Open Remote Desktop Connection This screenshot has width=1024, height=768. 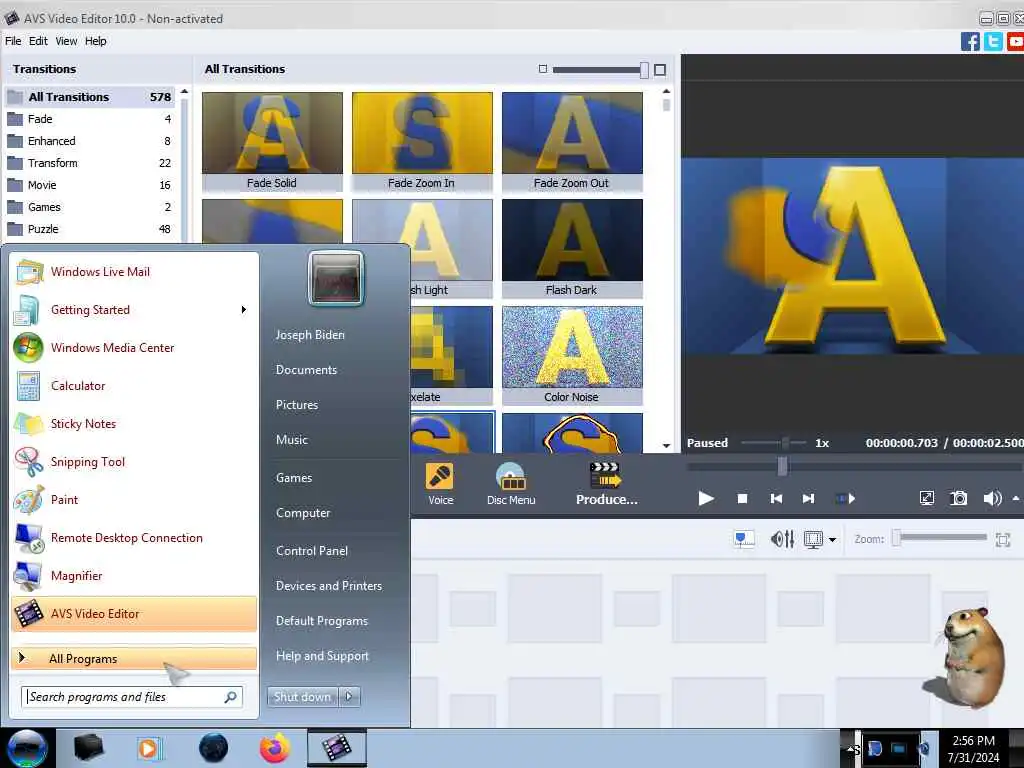(134, 537)
